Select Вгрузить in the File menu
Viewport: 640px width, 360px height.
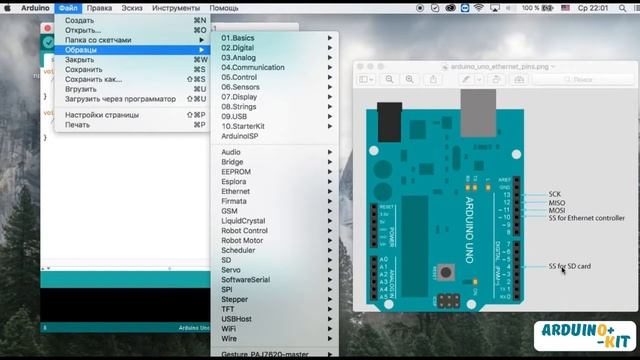[132, 89]
